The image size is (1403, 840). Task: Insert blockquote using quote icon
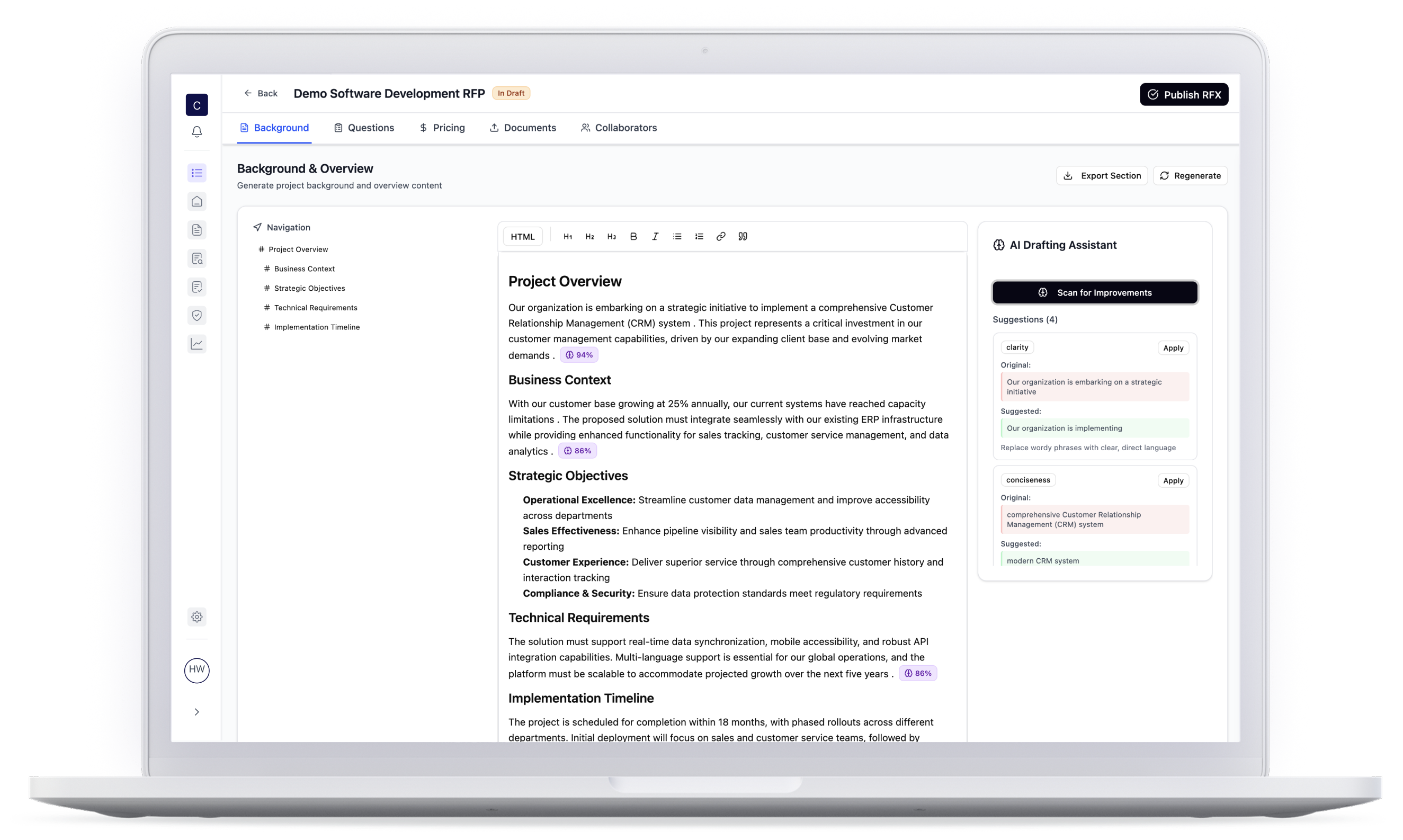coord(743,237)
